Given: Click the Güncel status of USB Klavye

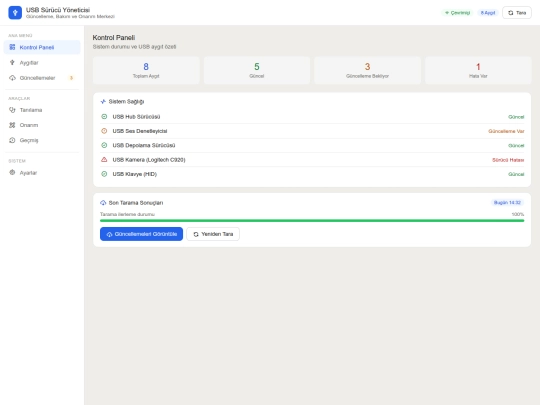Looking at the screenshot, I should point(516,174).
